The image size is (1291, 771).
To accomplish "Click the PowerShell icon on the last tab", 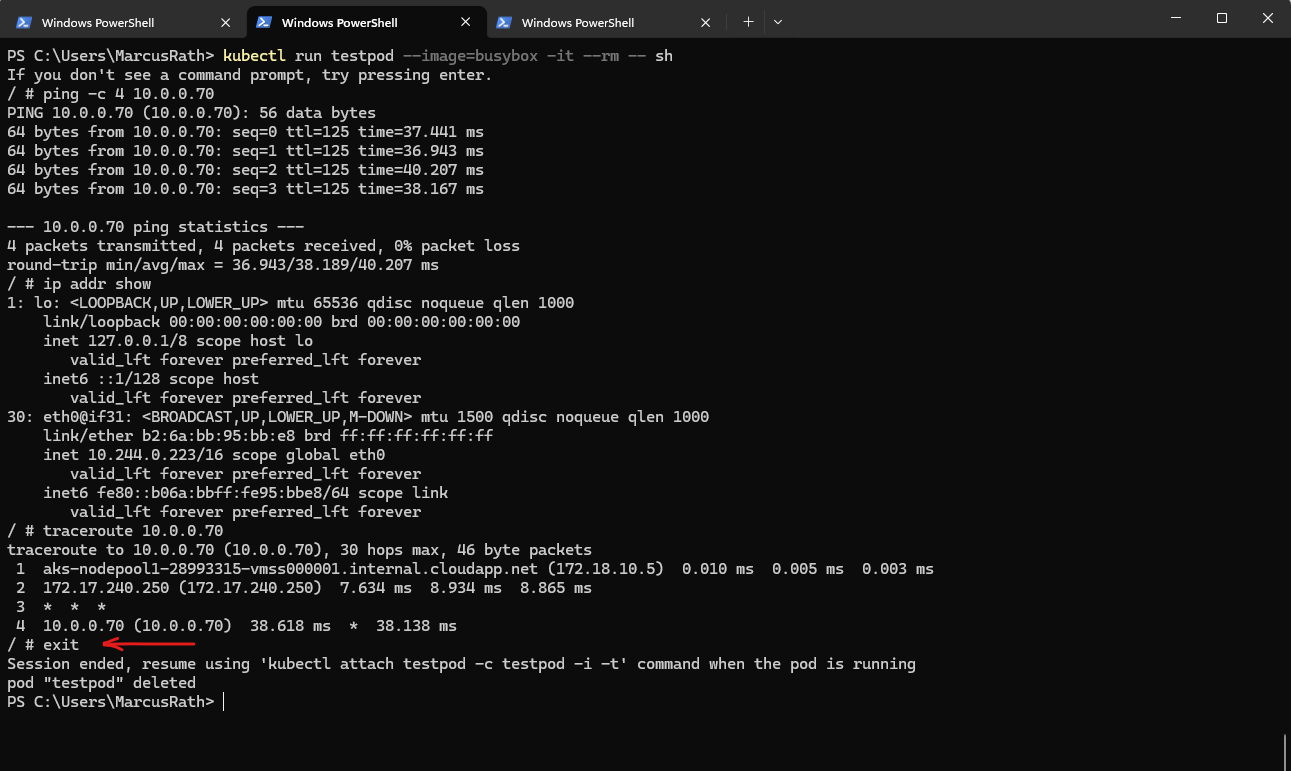I will 504,23.
